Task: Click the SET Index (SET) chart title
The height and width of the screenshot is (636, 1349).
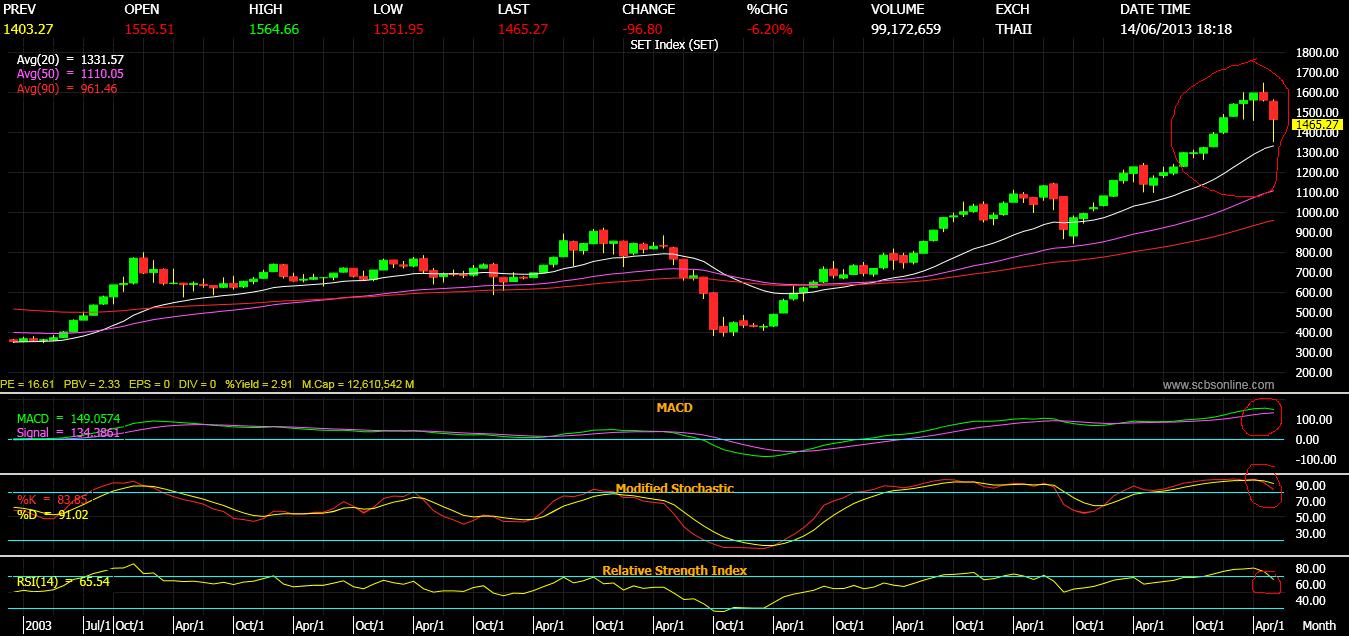Action: click(674, 45)
